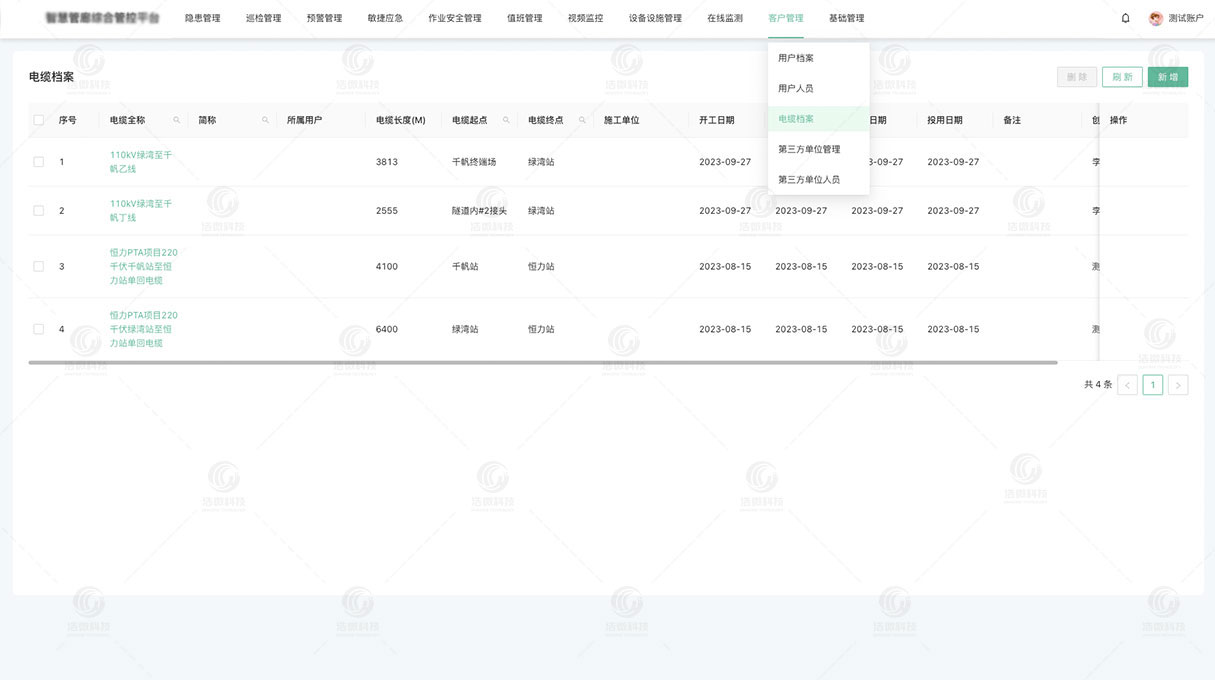Expand the 基础管理 top navigation menu

(846, 18)
